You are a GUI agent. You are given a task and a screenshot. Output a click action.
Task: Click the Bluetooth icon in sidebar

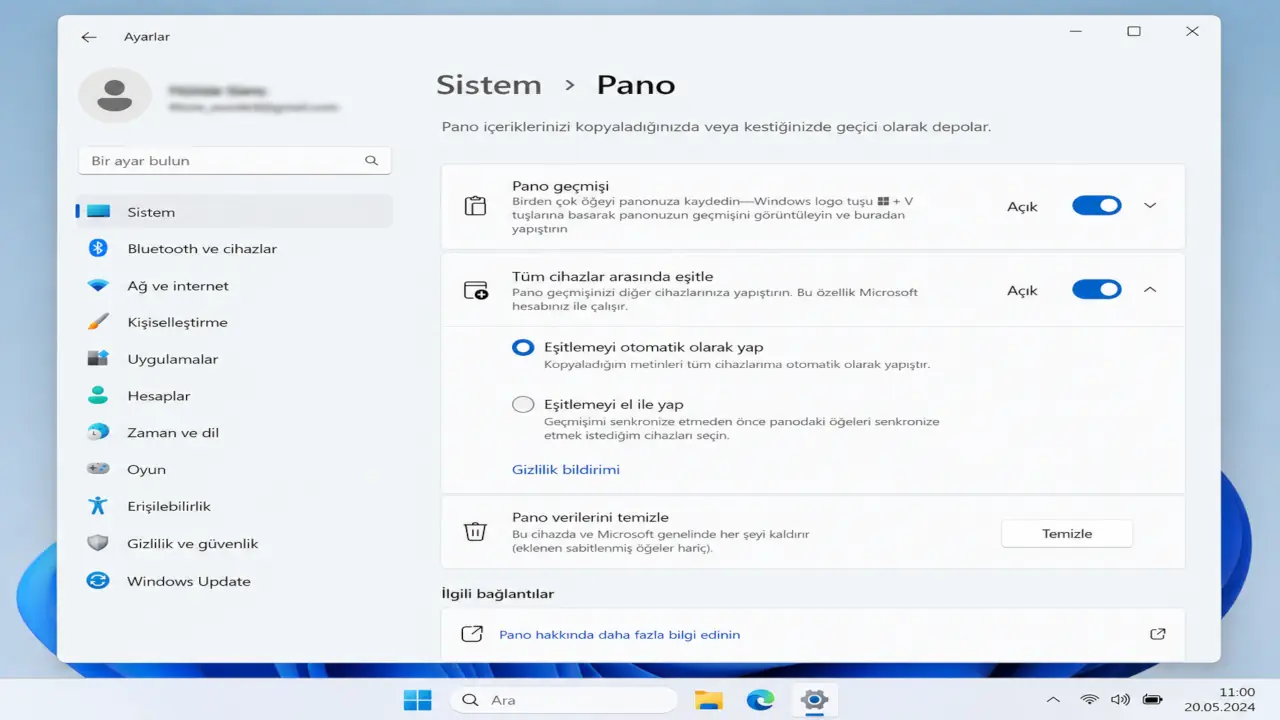(98, 248)
